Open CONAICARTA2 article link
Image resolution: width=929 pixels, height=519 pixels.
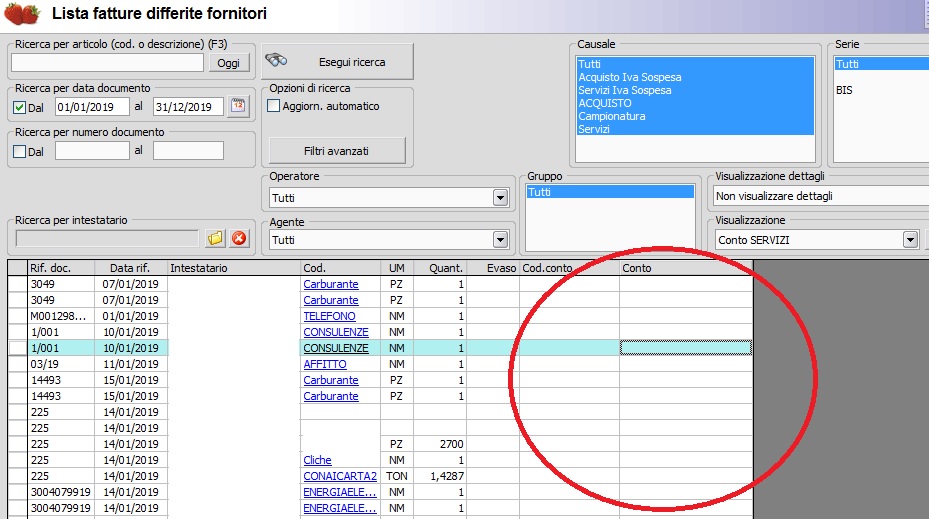pyautogui.click(x=340, y=476)
